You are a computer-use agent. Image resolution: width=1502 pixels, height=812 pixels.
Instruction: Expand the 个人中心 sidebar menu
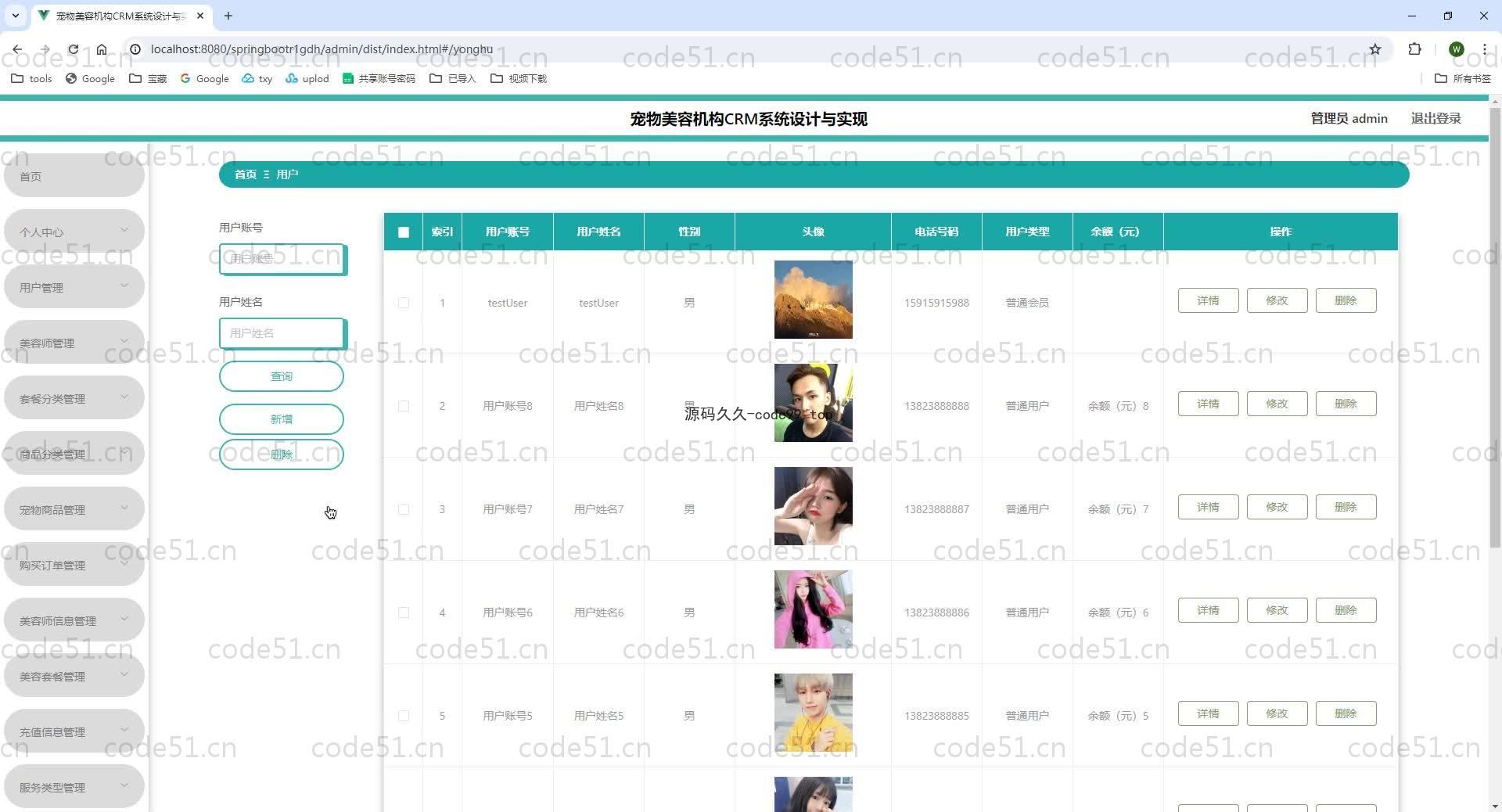(x=74, y=232)
